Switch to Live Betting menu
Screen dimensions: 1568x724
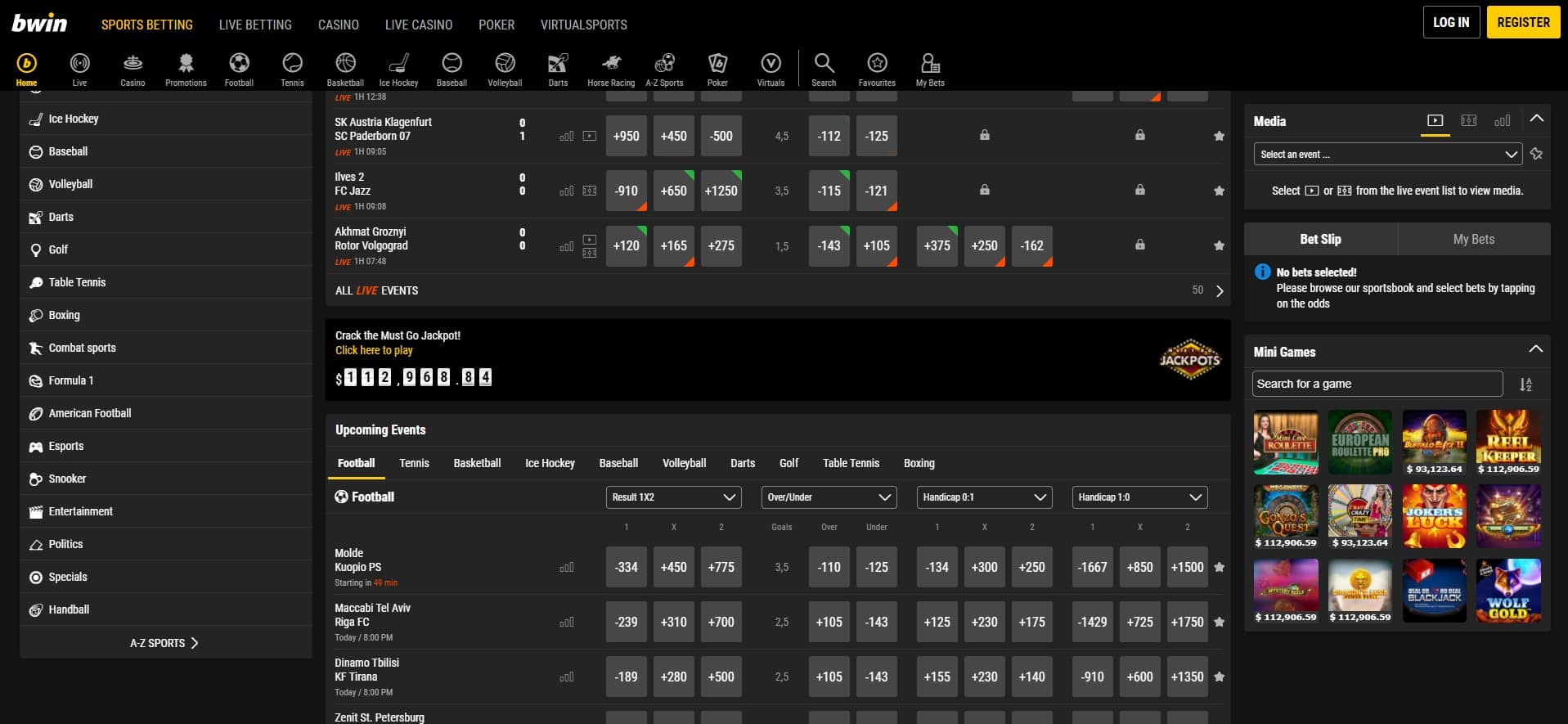point(255,25)
